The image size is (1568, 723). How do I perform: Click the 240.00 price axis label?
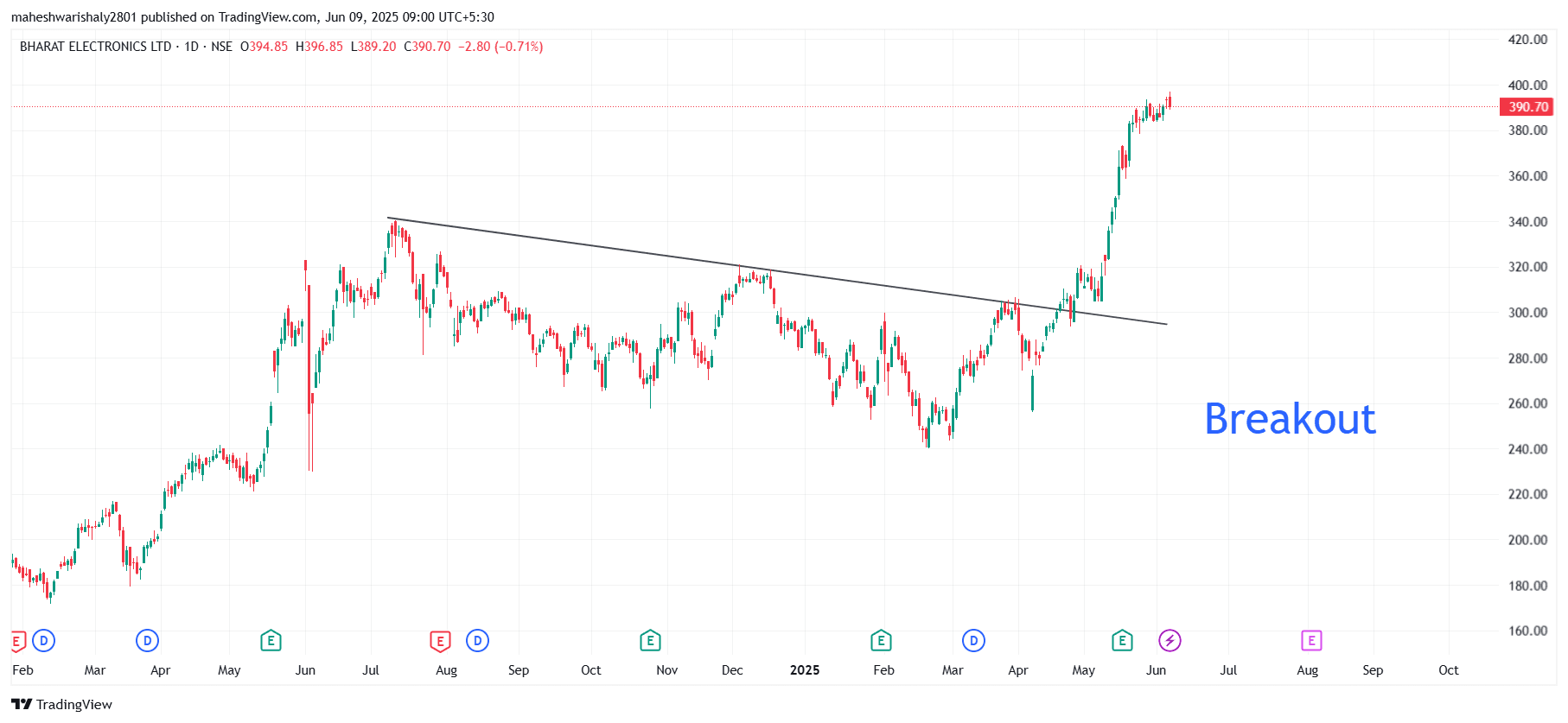pyautogui.click(x=1527, y=449)
